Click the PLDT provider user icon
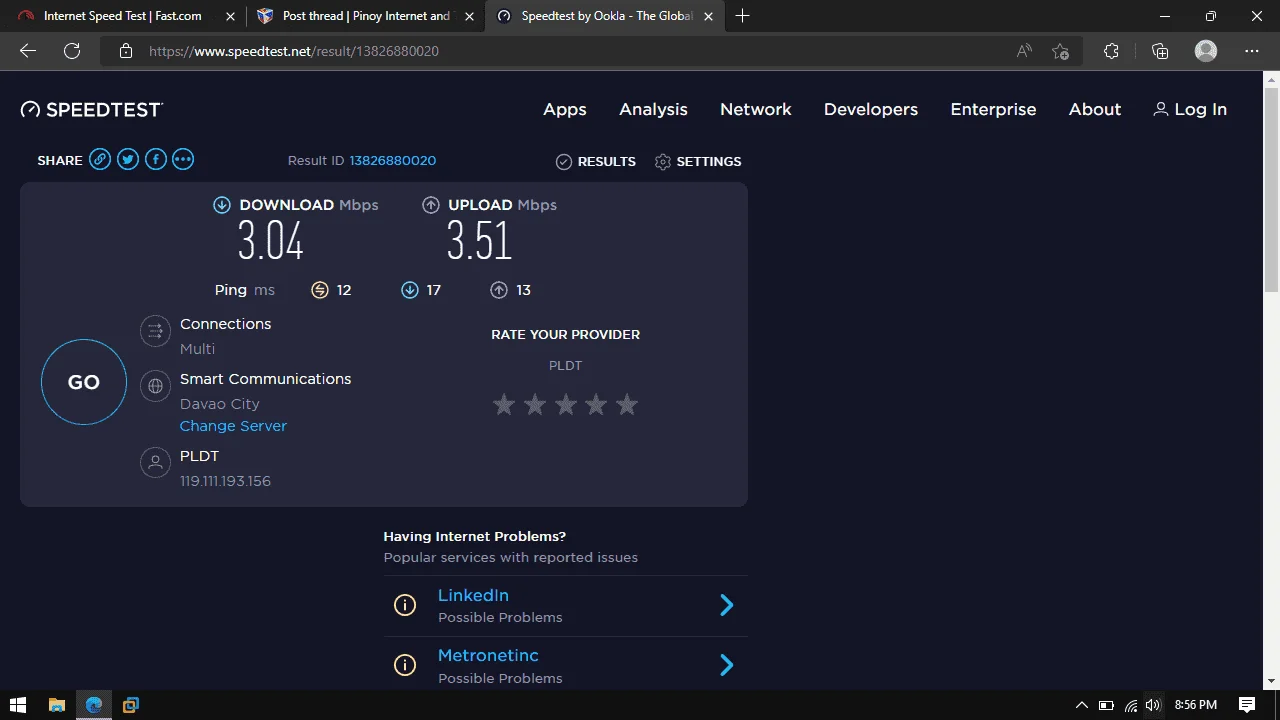 click(155, 463)
